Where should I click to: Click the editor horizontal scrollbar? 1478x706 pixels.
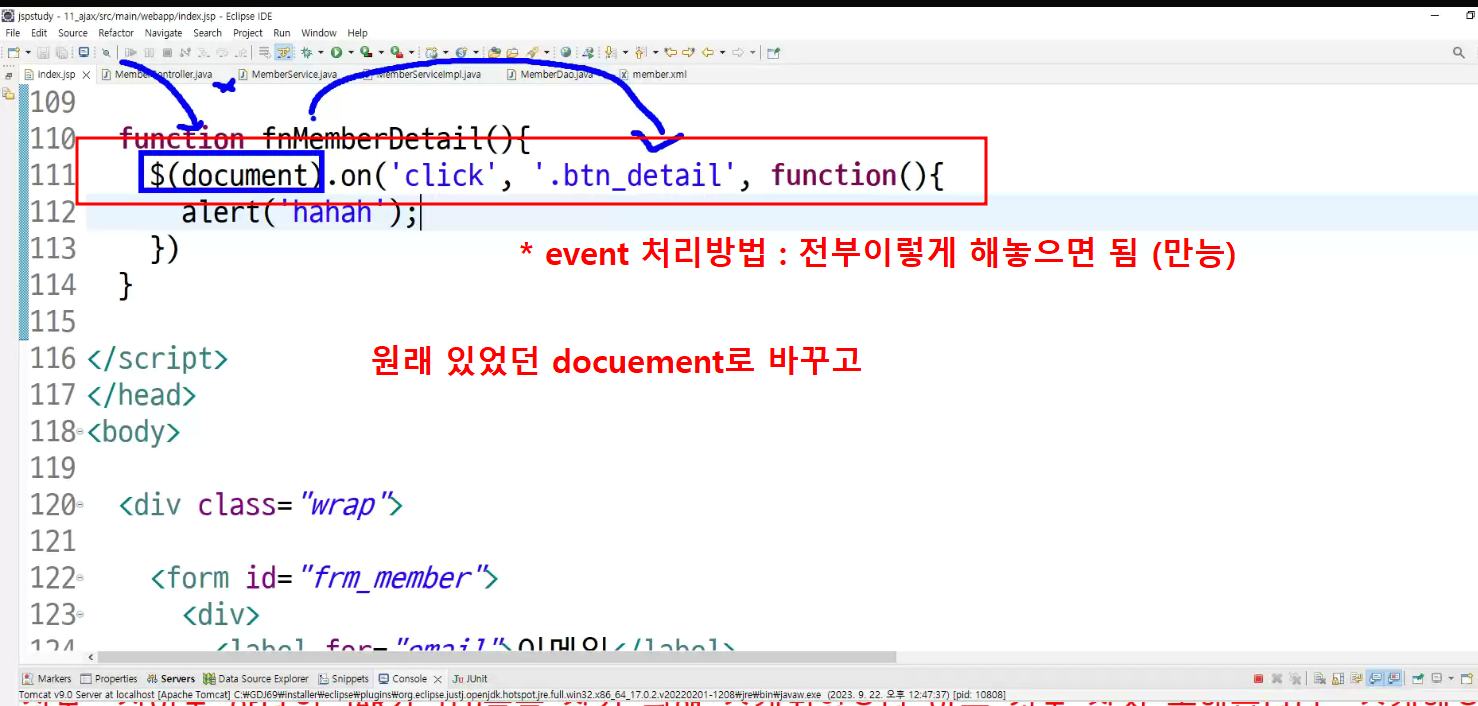(x=495, y=657)
